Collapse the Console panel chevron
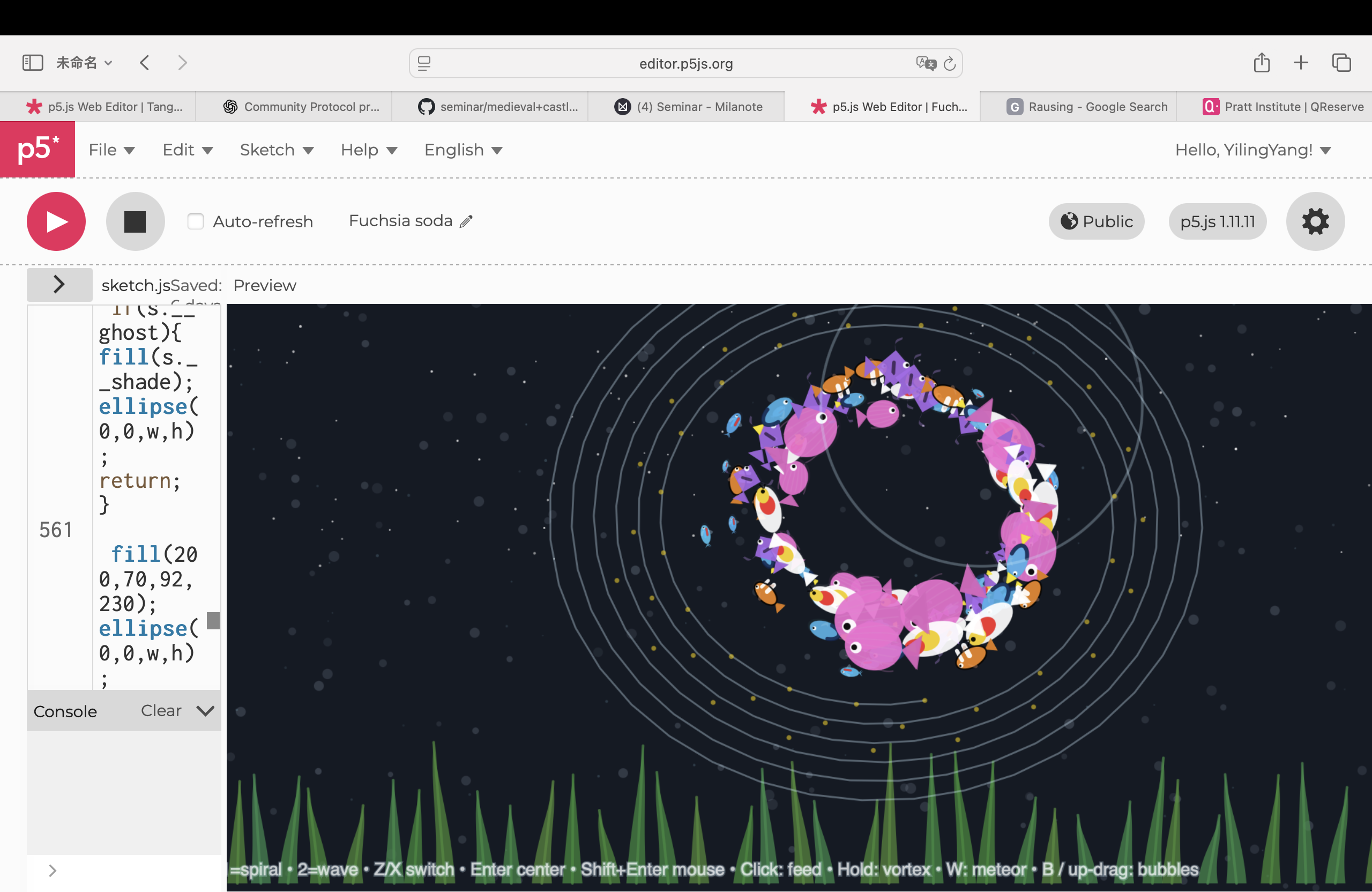 pos(205,711)
